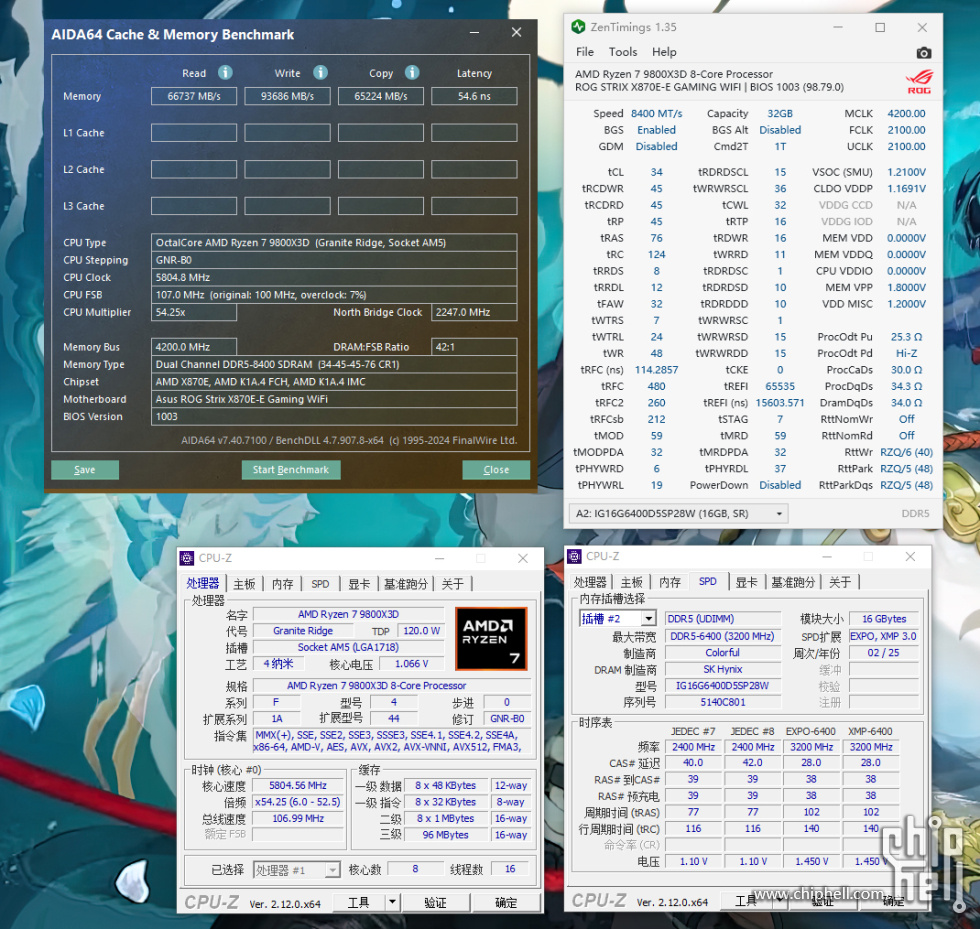Click the CPU Clock 5804.8 MHz field
Screen dimensions: 980x929
334,277
